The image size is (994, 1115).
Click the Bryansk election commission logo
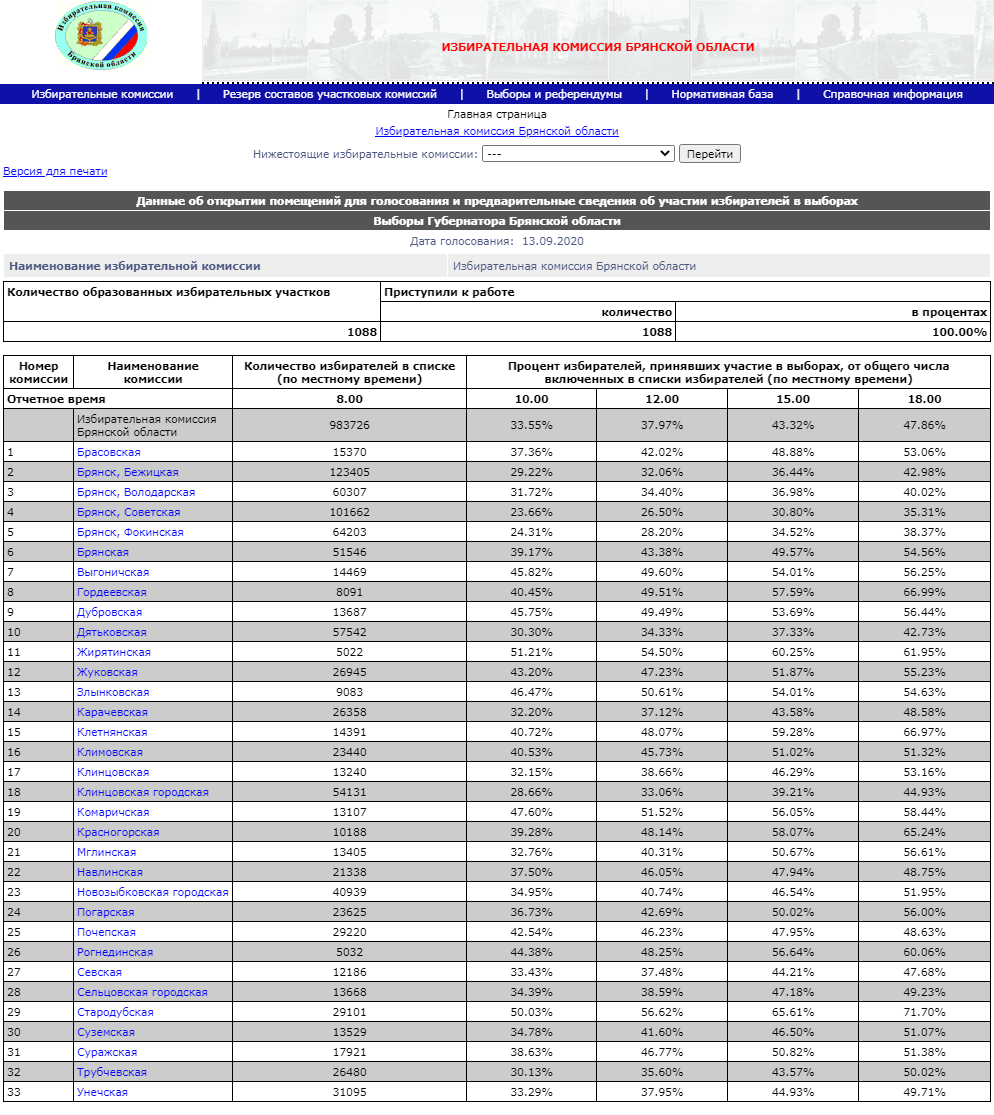tap(101, 37)
